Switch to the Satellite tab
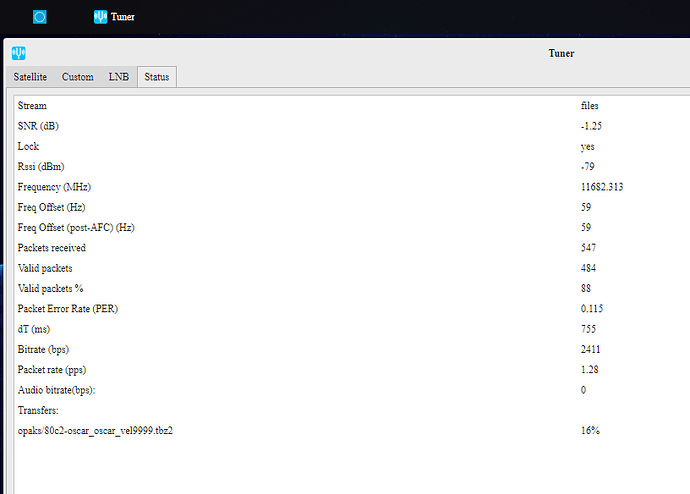690x494 pixels. [30, 77]
